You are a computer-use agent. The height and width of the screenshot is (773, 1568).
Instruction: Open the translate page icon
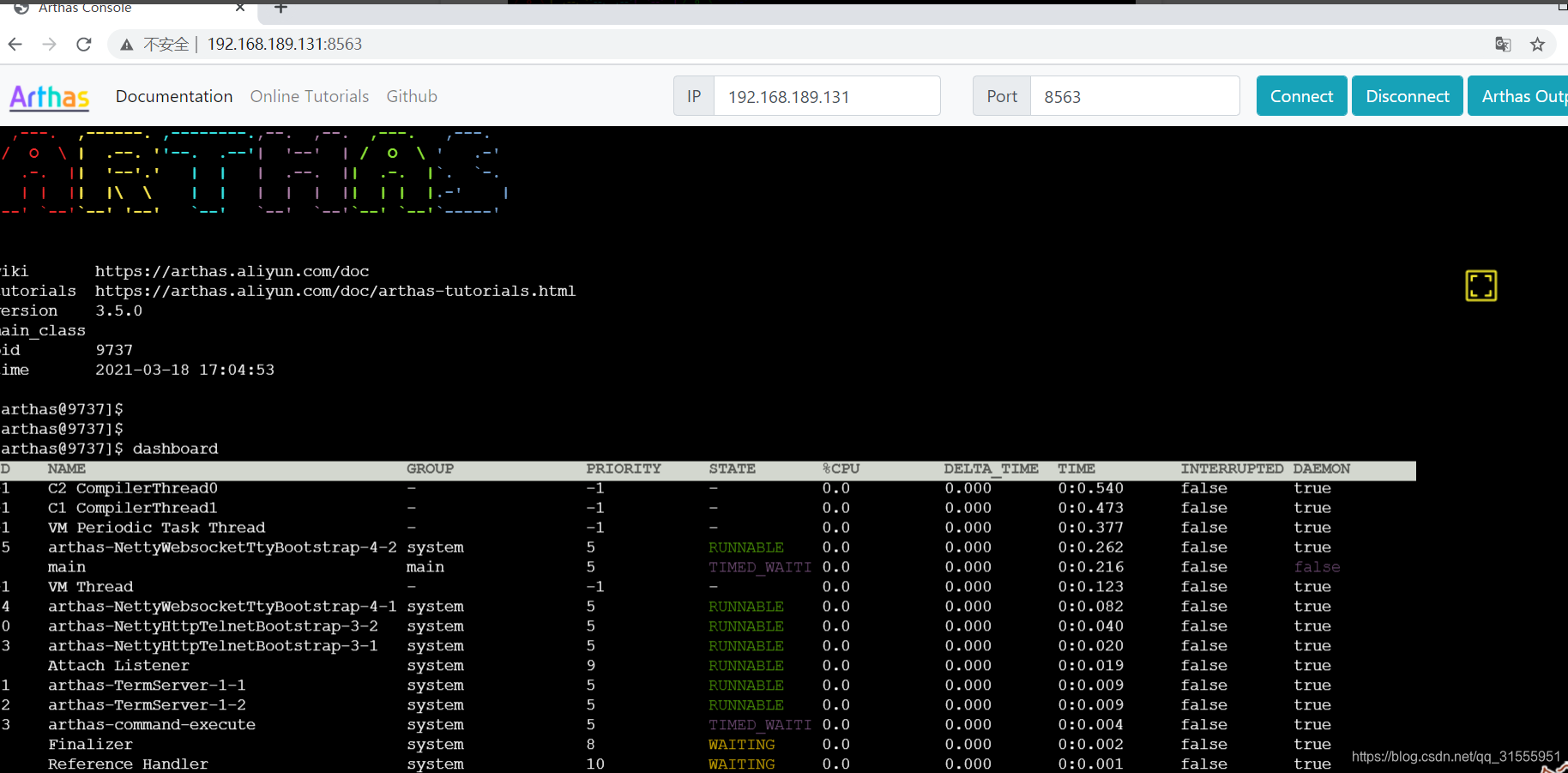[1503, 44]
